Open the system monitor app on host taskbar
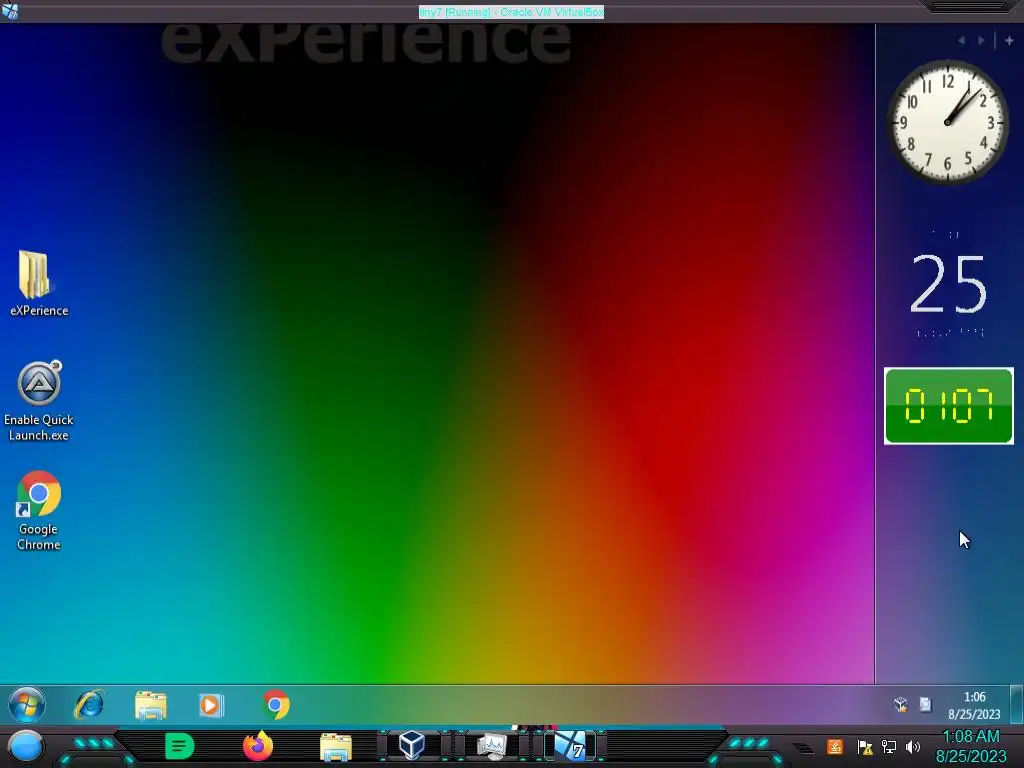 pos(492,746)
